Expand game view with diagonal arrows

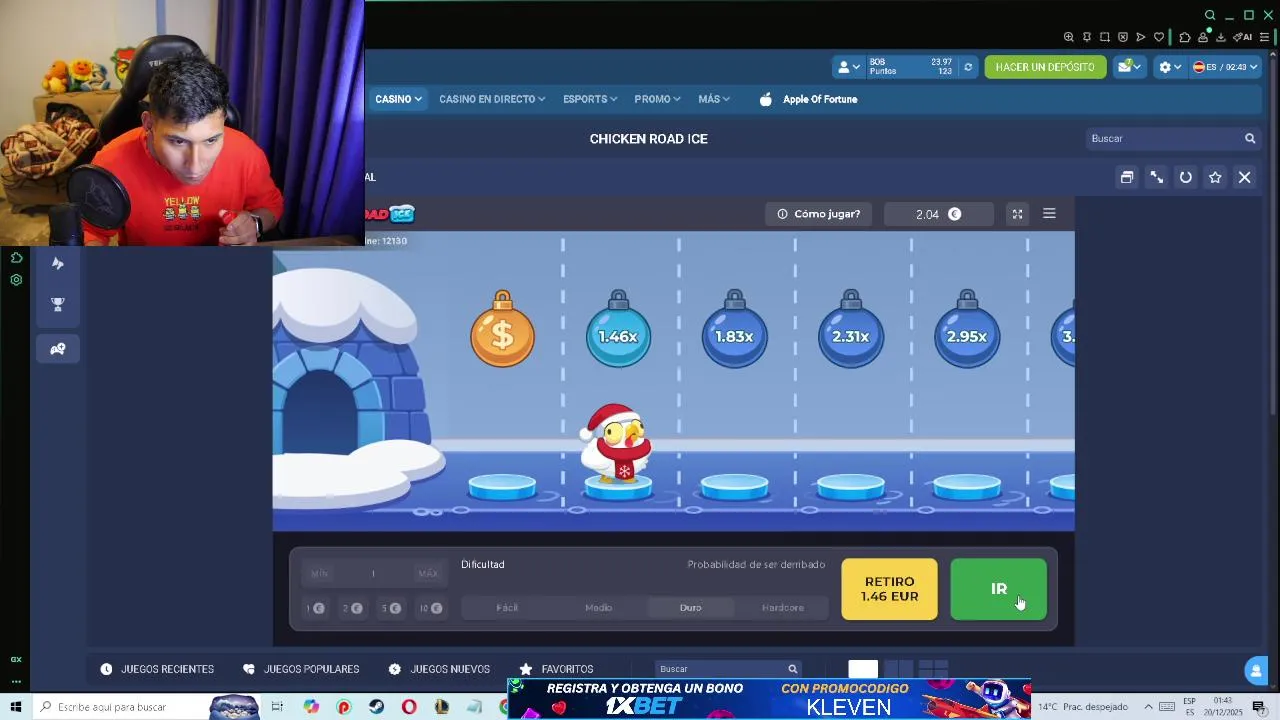pyautogui.click(x=1156, y=177)
